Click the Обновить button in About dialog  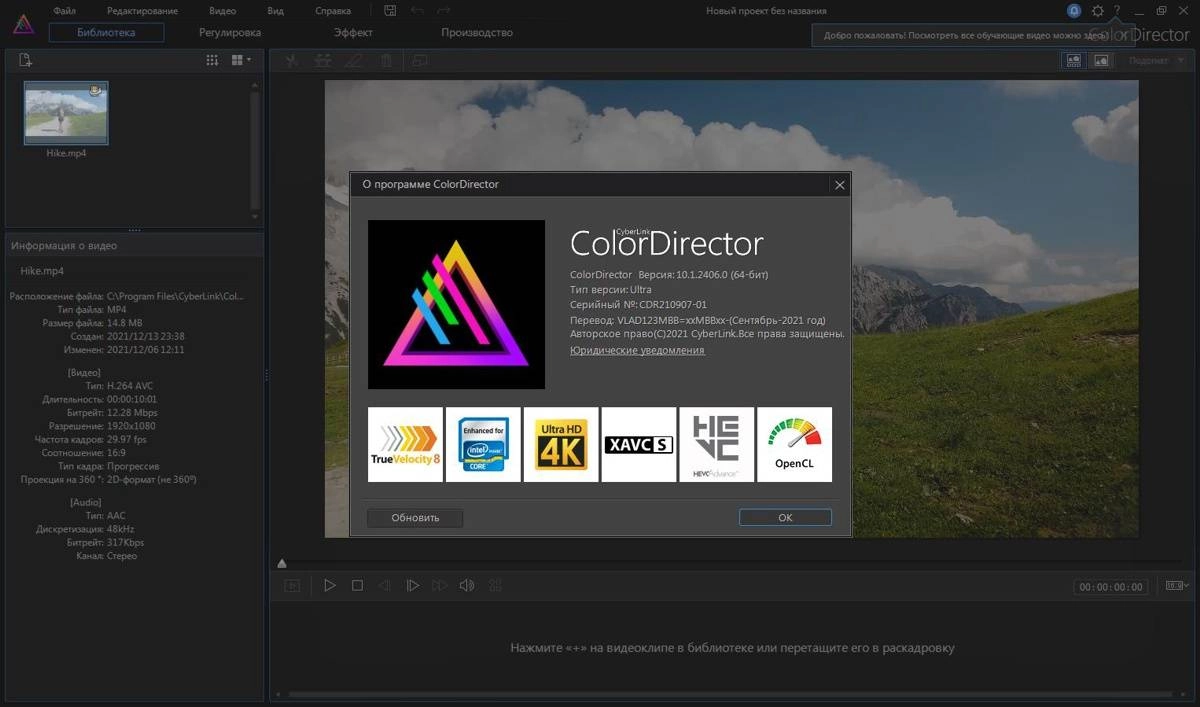pos(415,518)
